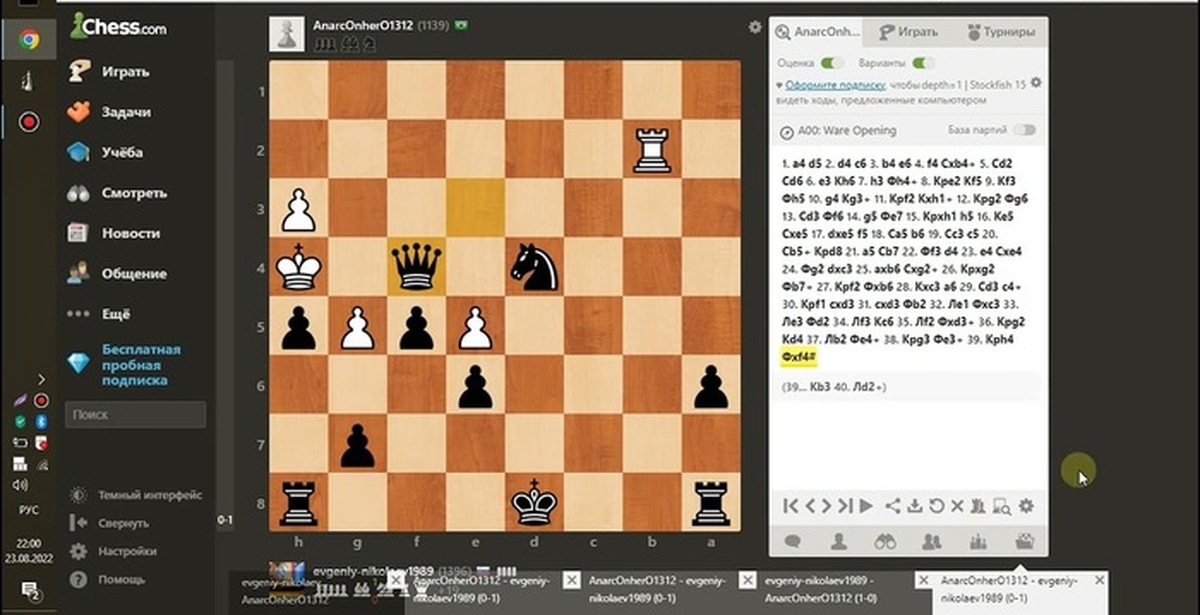Enable the База партий toggle

[1023, 130]
